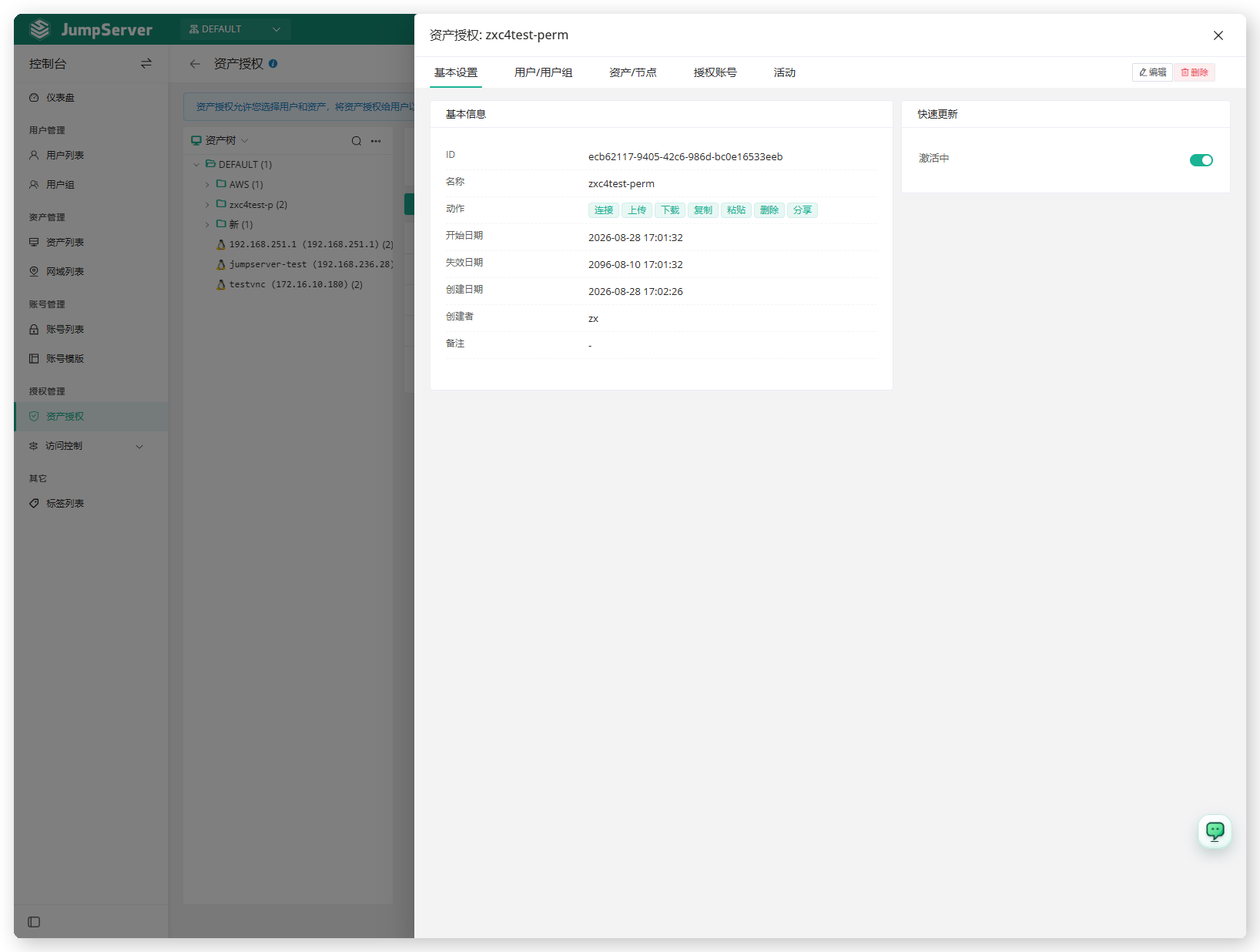Expand the 访问控制 menu

tap(91, 446)
